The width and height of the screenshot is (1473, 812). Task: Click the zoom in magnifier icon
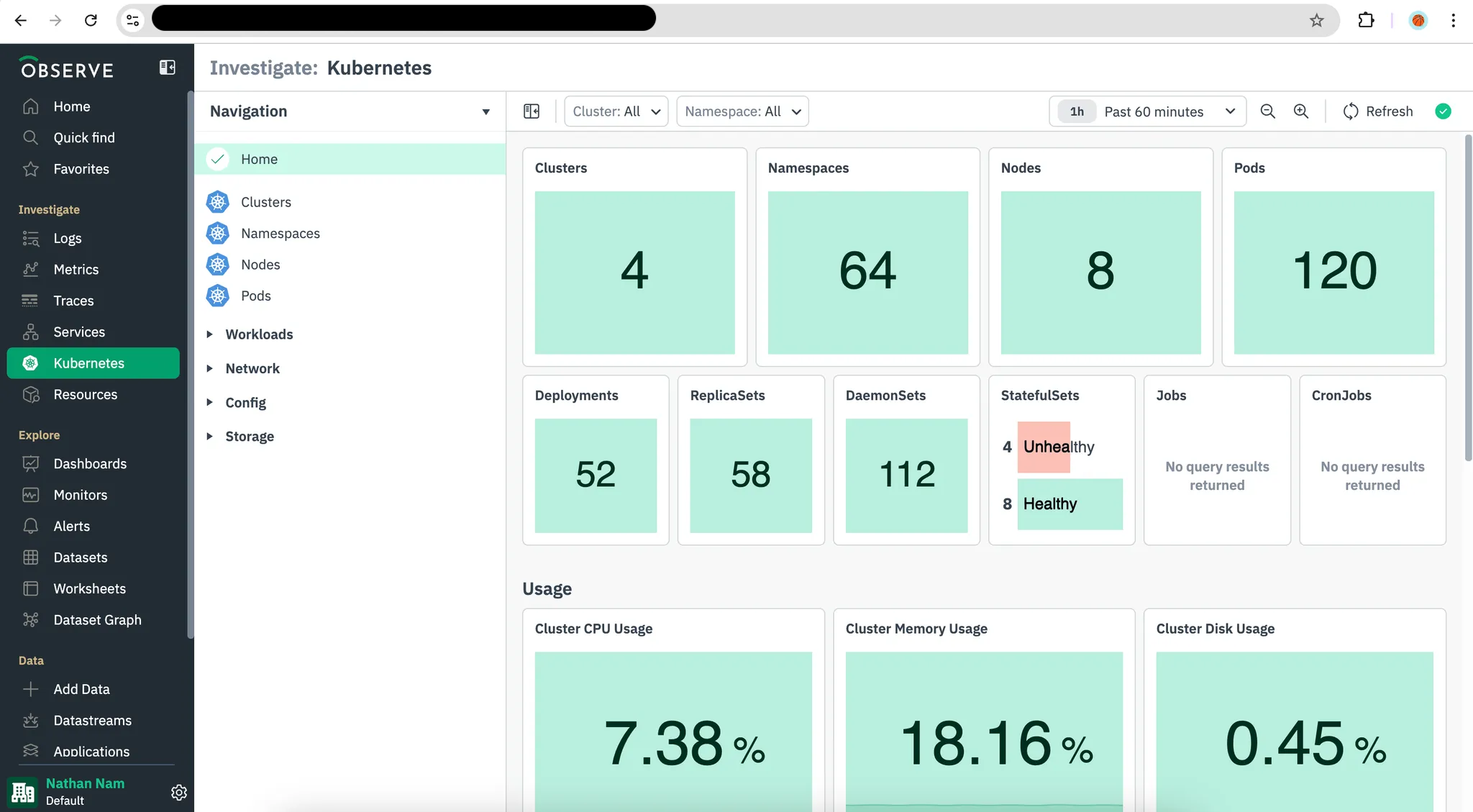click(1300, 111)
